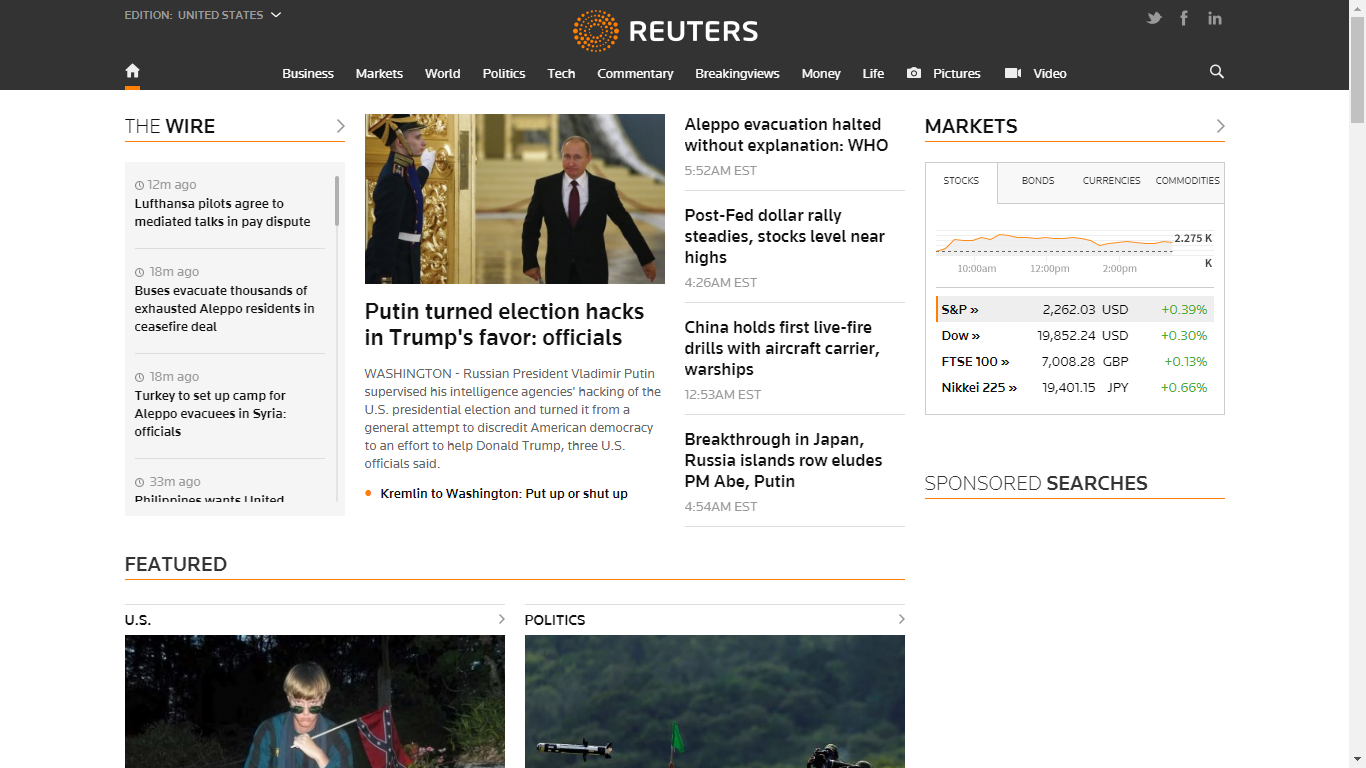Click the video camera icon beside Video
This screenshot has height=768, width=1366.
1013,73
